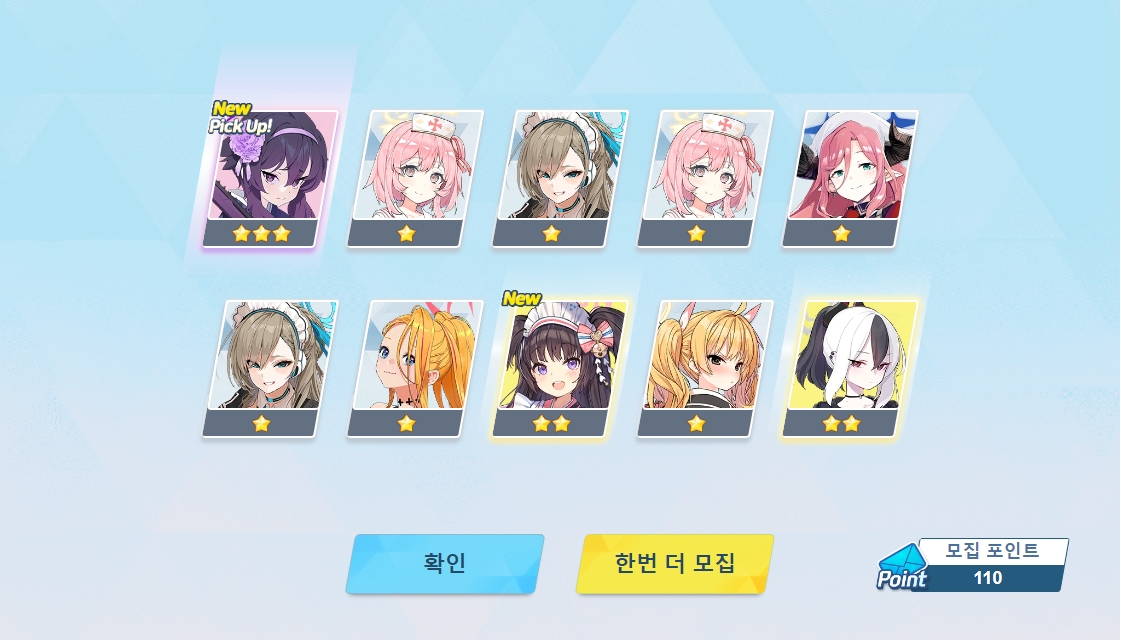The width and height of the screenshot is (1121, 640).
Task: Click the New Pick Up! badge
Action: tap(240, 118)
